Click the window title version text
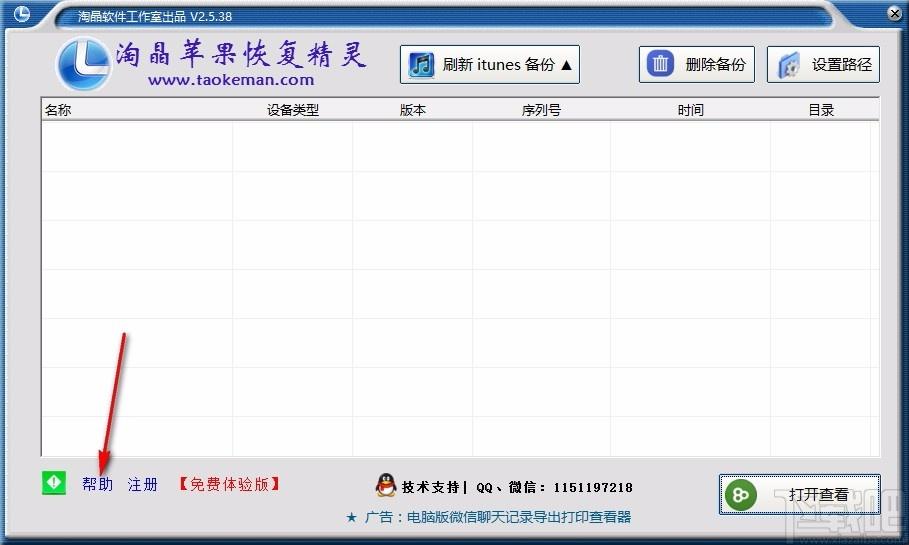The image size is (909, 545). pyautogui.click(x=155, y=16)
